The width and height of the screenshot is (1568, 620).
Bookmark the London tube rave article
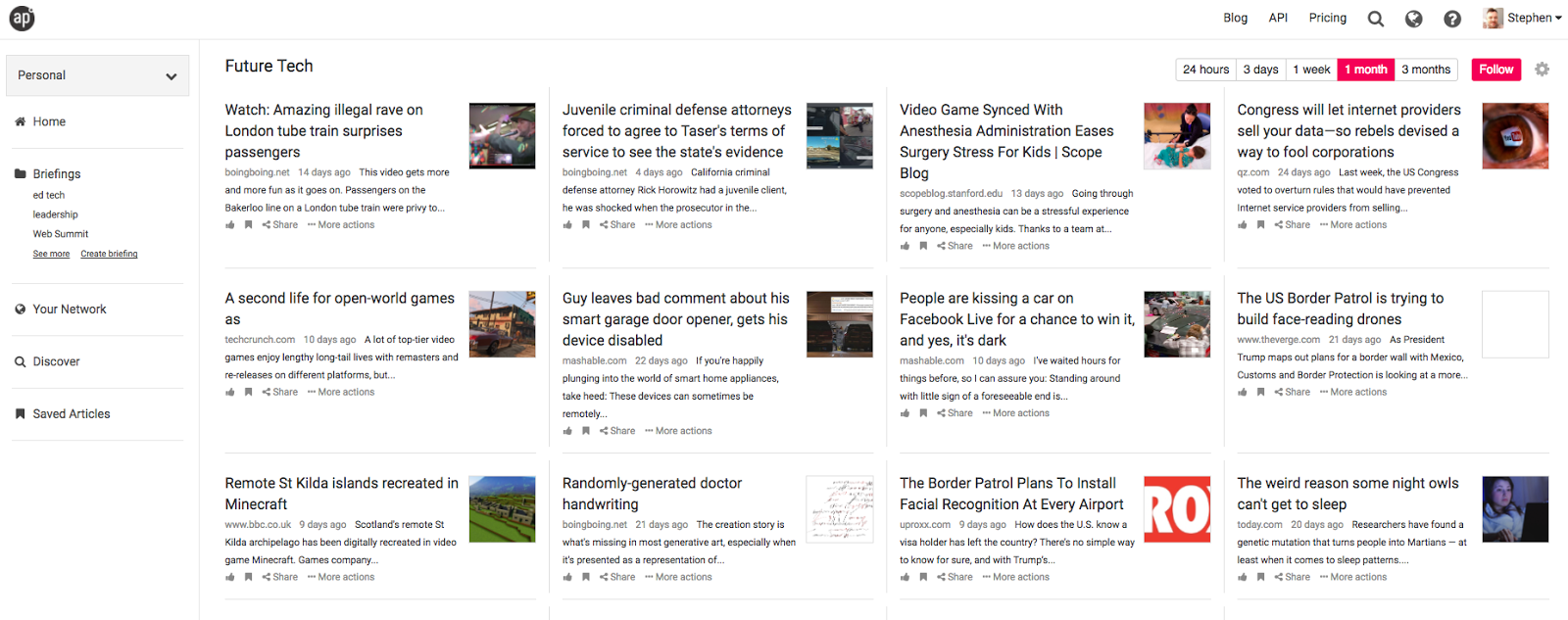point(249,225)
